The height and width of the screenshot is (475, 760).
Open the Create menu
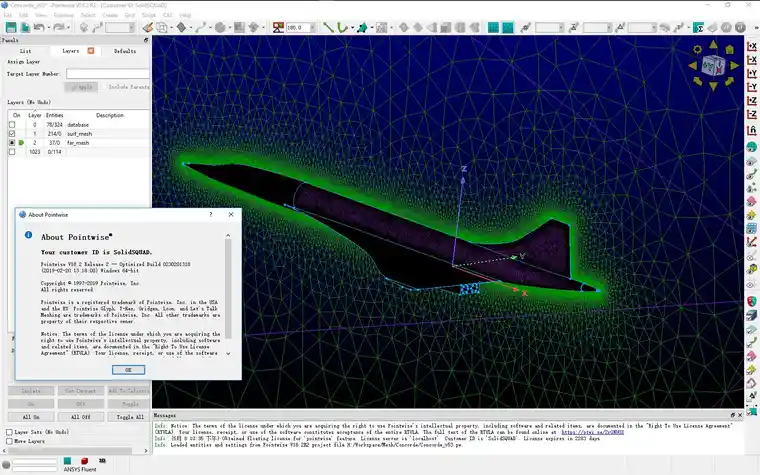(x=110, y=15)
